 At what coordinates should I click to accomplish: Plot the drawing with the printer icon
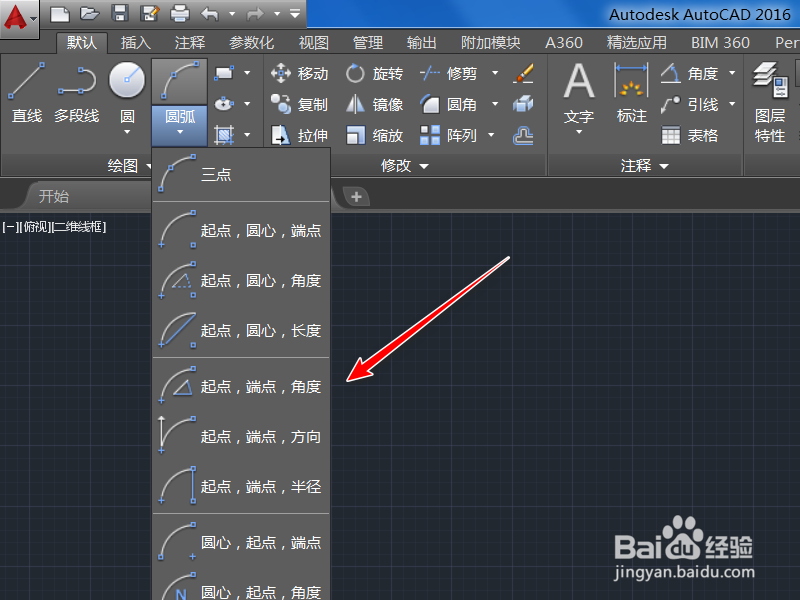(180, 14)
